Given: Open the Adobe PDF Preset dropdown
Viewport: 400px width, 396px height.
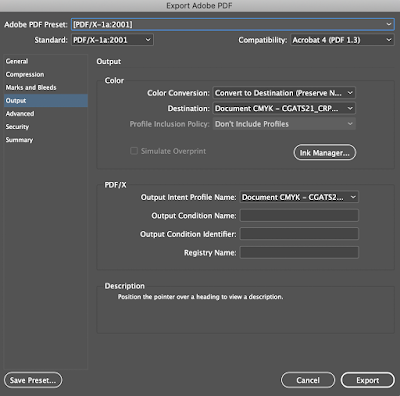Looking at the screenshot, I should pyautogui.click(x=233, y=24).
